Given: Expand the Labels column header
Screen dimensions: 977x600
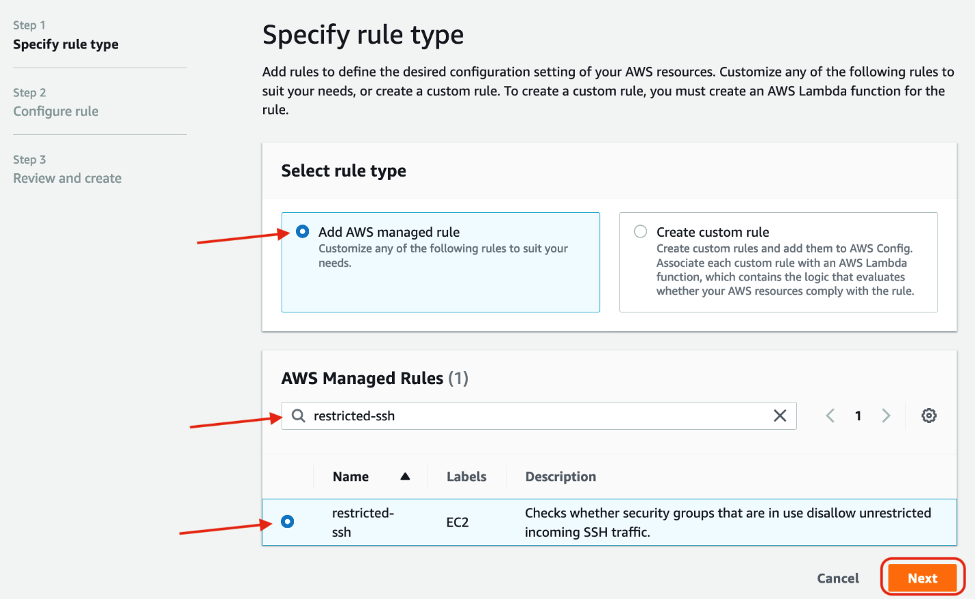Looking at the screenshot, I should pos(466,476).
